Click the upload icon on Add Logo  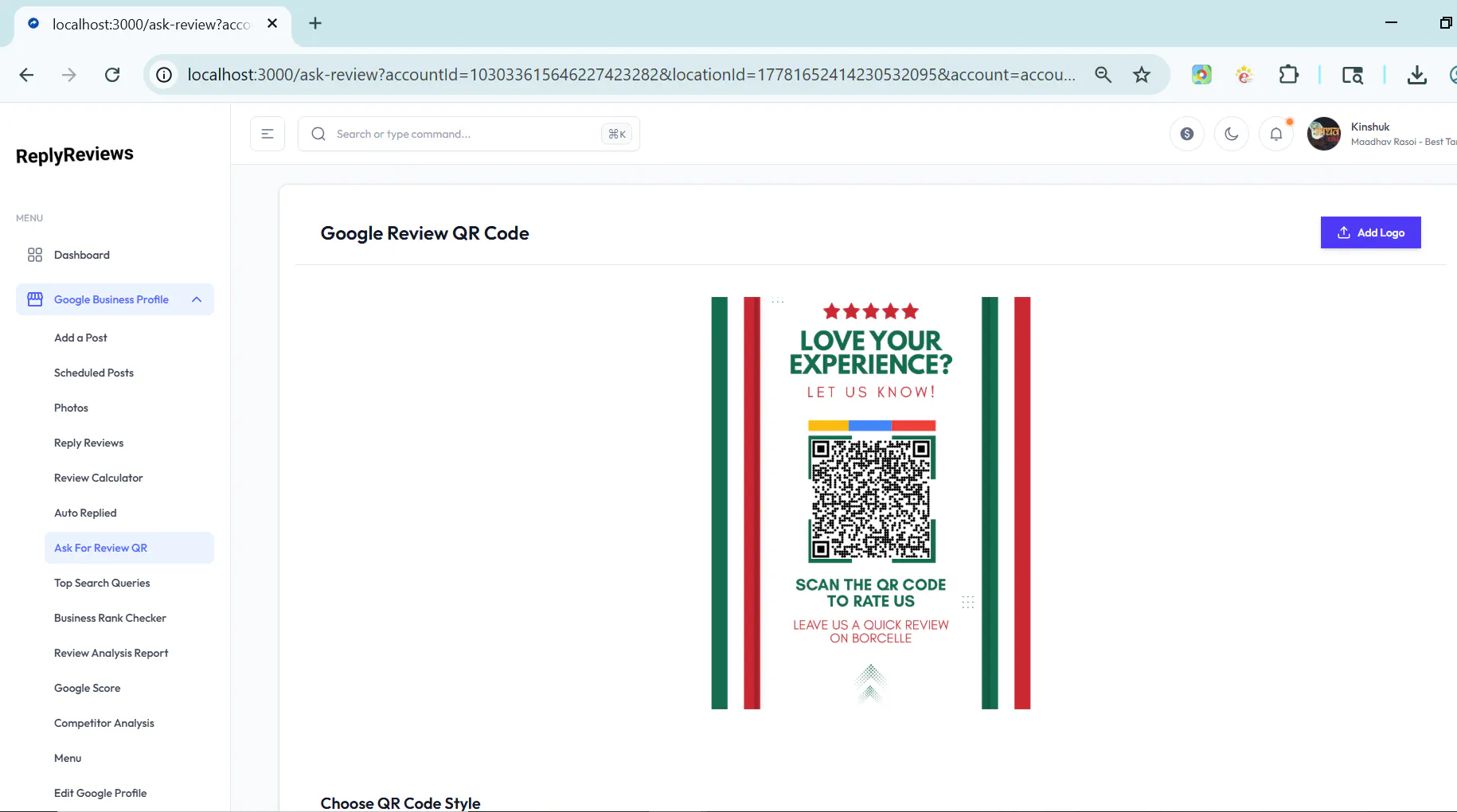(x=1344, y=232)
